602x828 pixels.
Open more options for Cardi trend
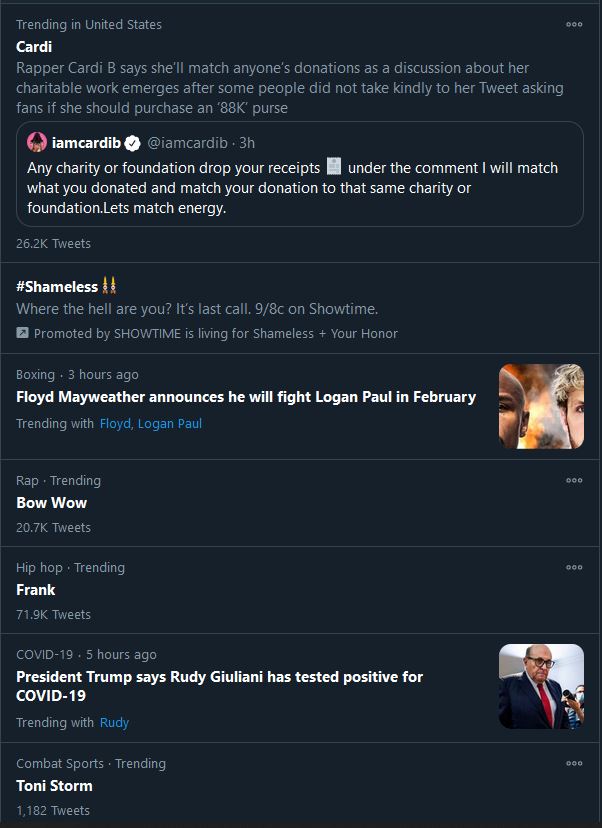pyautogui.click(x=574, y=24)
